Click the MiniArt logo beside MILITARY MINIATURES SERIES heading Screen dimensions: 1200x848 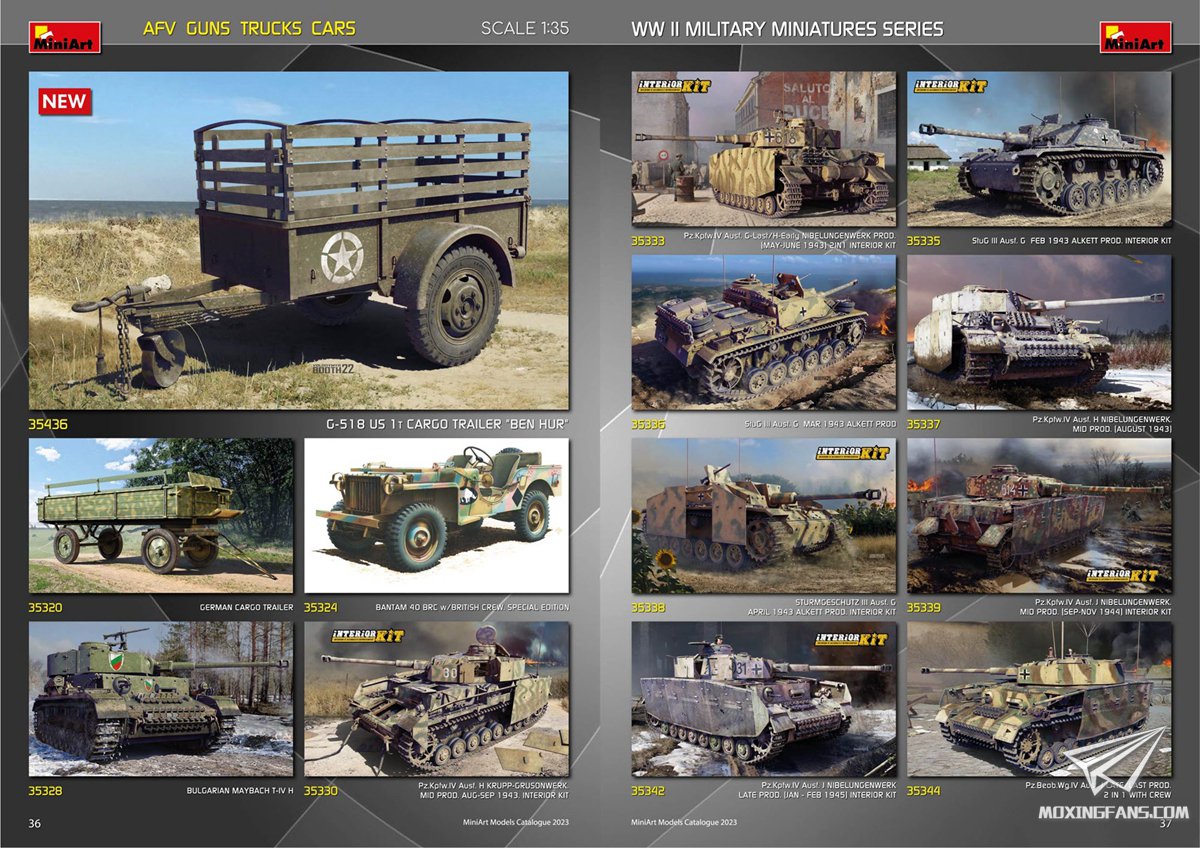[1136, 36]
